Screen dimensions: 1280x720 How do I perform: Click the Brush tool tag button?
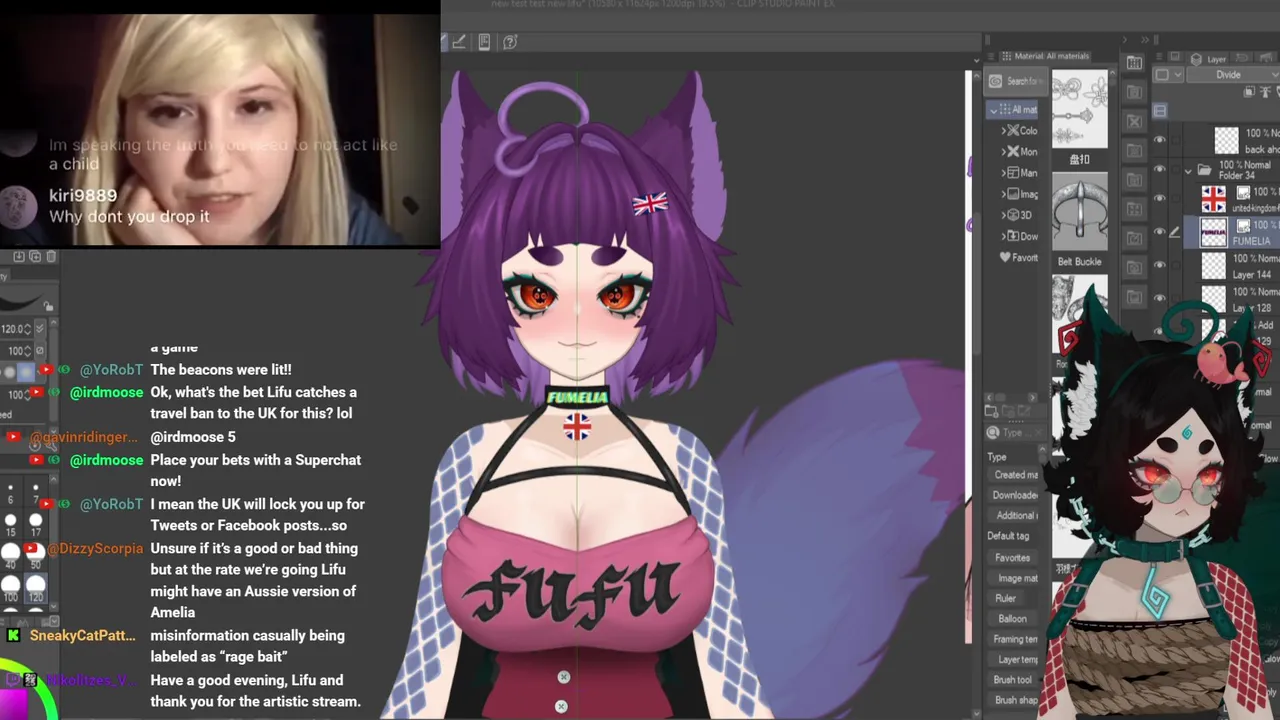click(1013, 680)
